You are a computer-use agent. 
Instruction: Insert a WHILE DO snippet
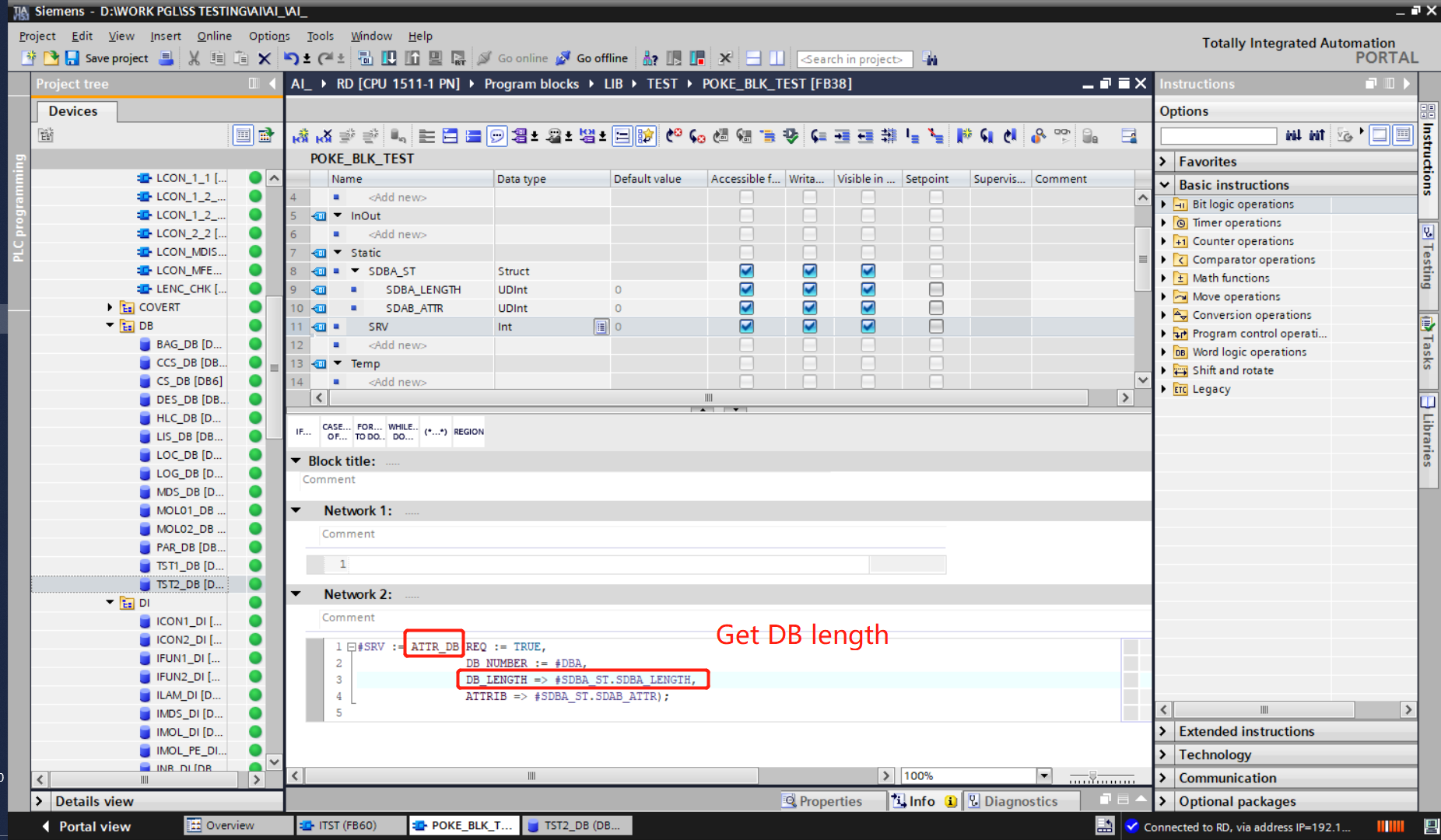click(x=403, y=432)
